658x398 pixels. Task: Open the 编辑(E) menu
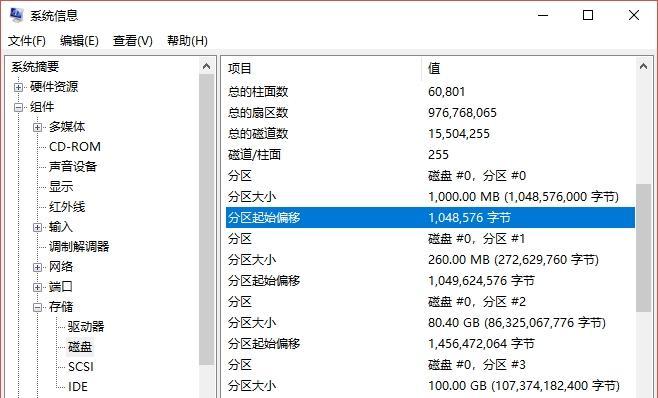click(x=79, y=41)
